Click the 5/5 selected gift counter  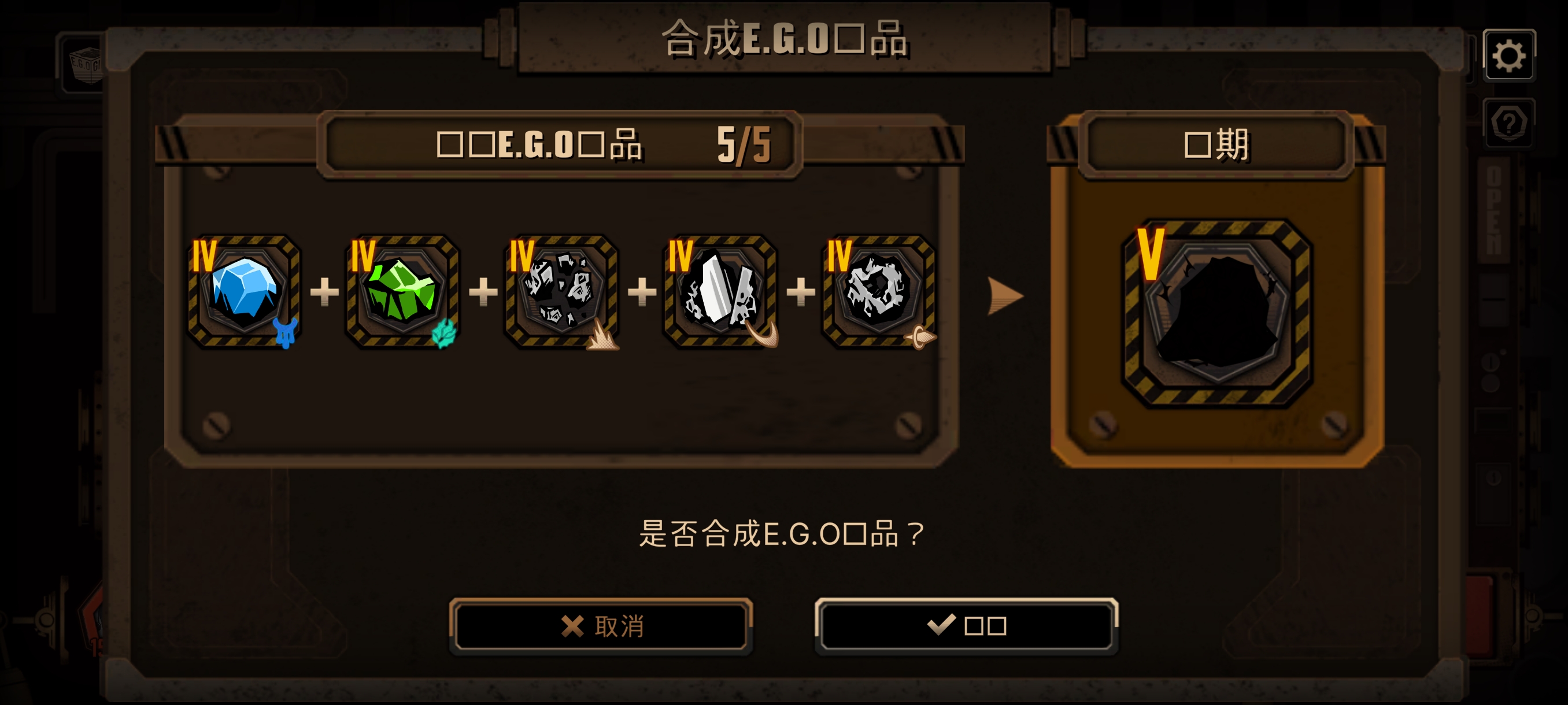coord(744,146)
